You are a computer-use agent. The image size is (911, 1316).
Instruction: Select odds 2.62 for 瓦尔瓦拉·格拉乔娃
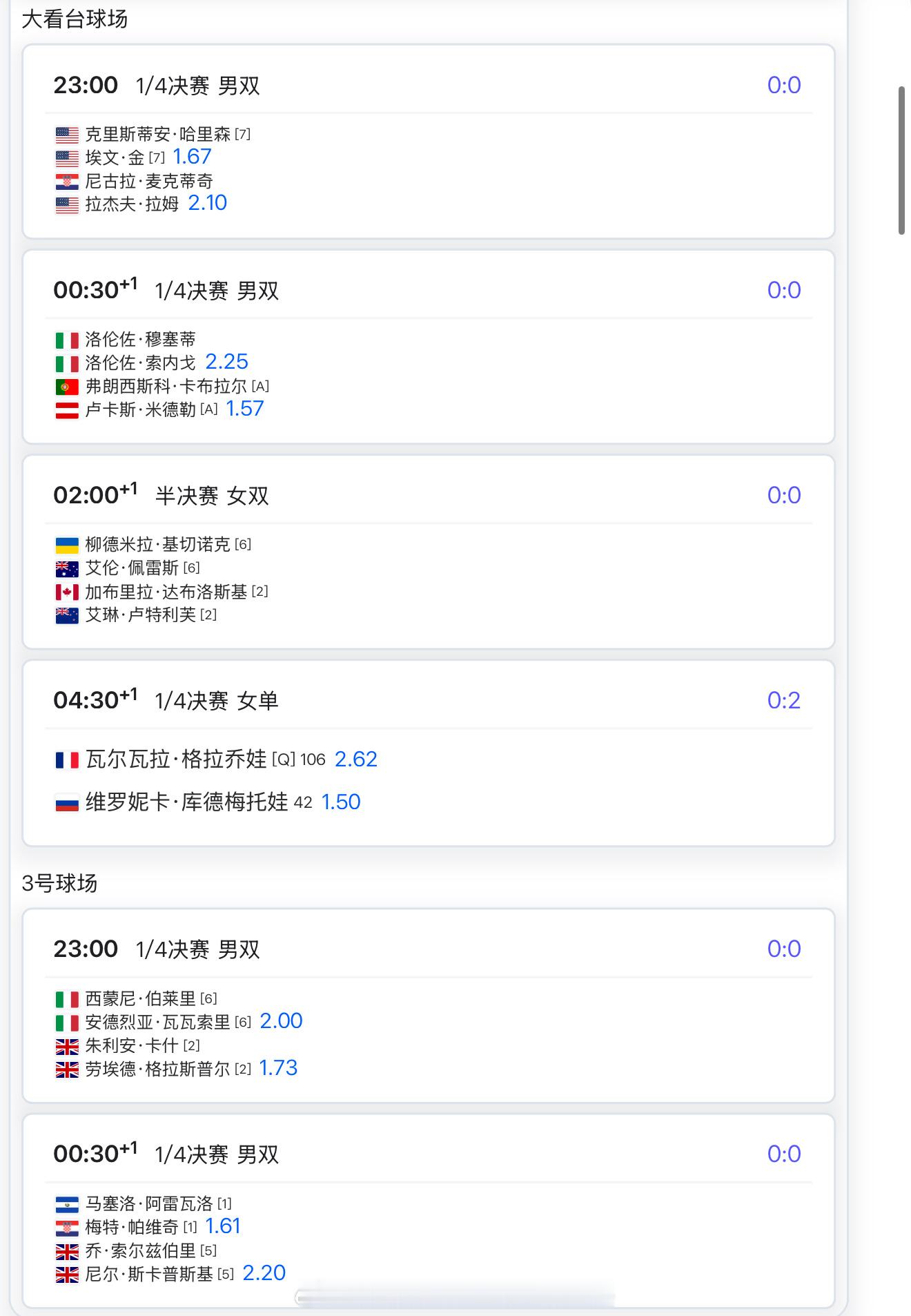click(x=356, y=759)
